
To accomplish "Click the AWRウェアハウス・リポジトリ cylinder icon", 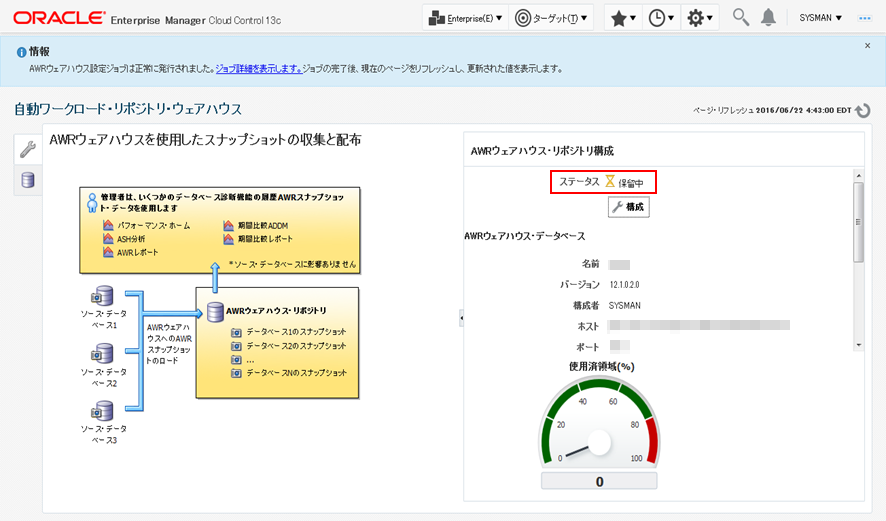I will pos(215,311).
